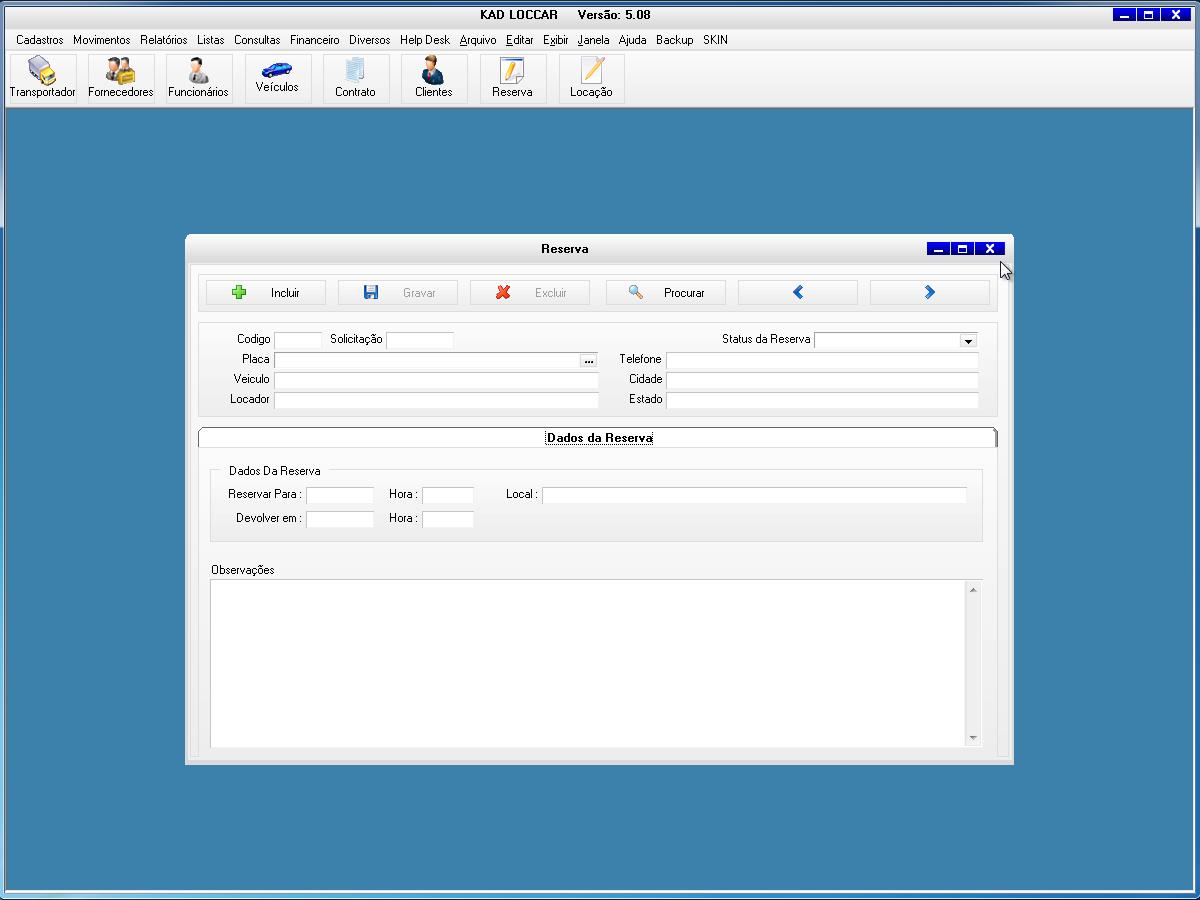
Task: Open the Consultas menu
Action: pos(257,40)
